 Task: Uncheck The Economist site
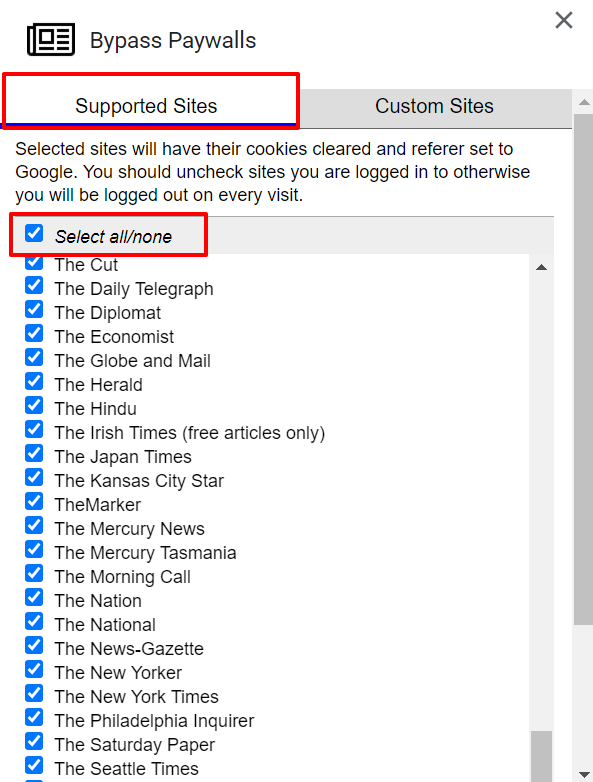[34, 333]
